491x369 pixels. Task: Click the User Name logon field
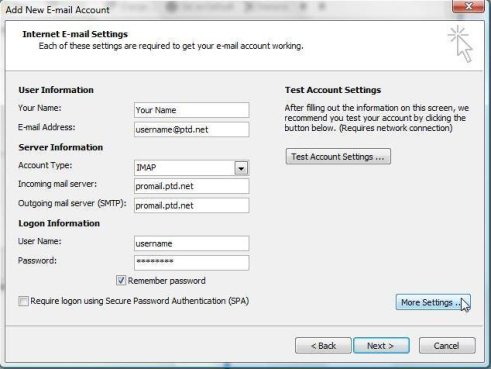click(191, 243)
